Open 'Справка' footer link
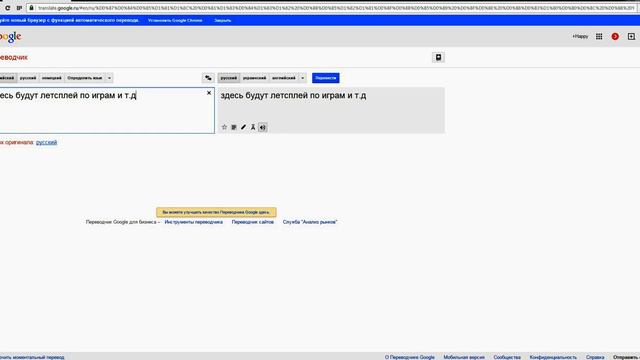The image size is (640, 360). (x=595, y=357)
